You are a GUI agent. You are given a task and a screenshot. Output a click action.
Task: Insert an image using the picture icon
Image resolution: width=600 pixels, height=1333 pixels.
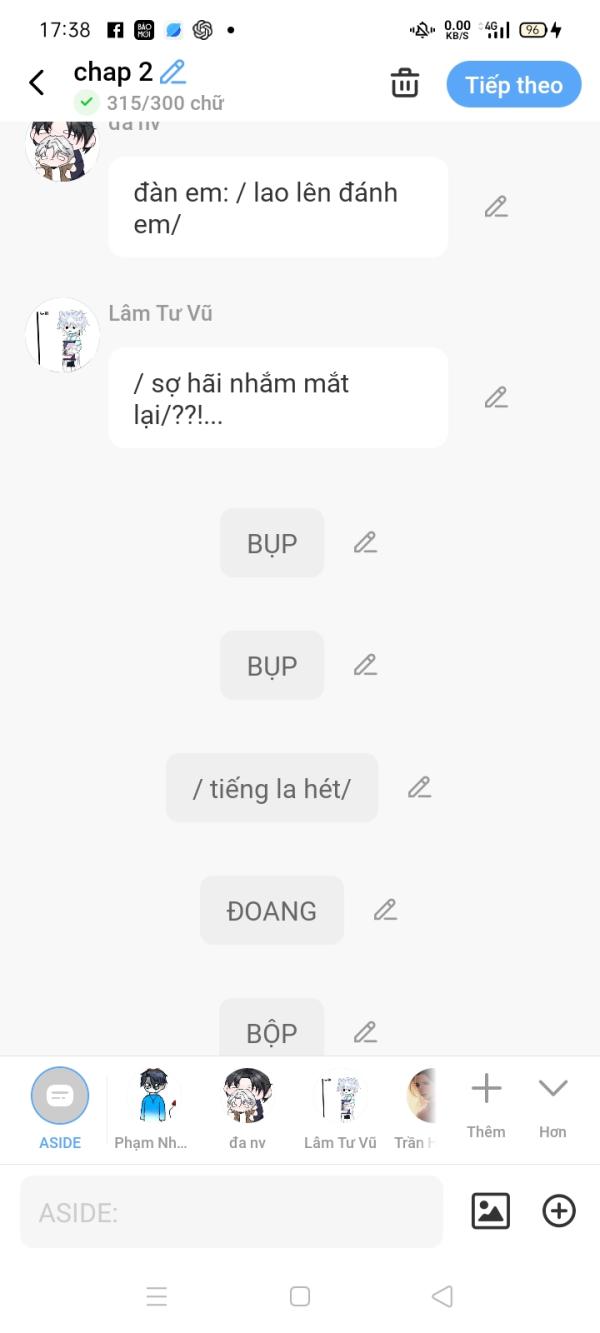pos(491,1211)
